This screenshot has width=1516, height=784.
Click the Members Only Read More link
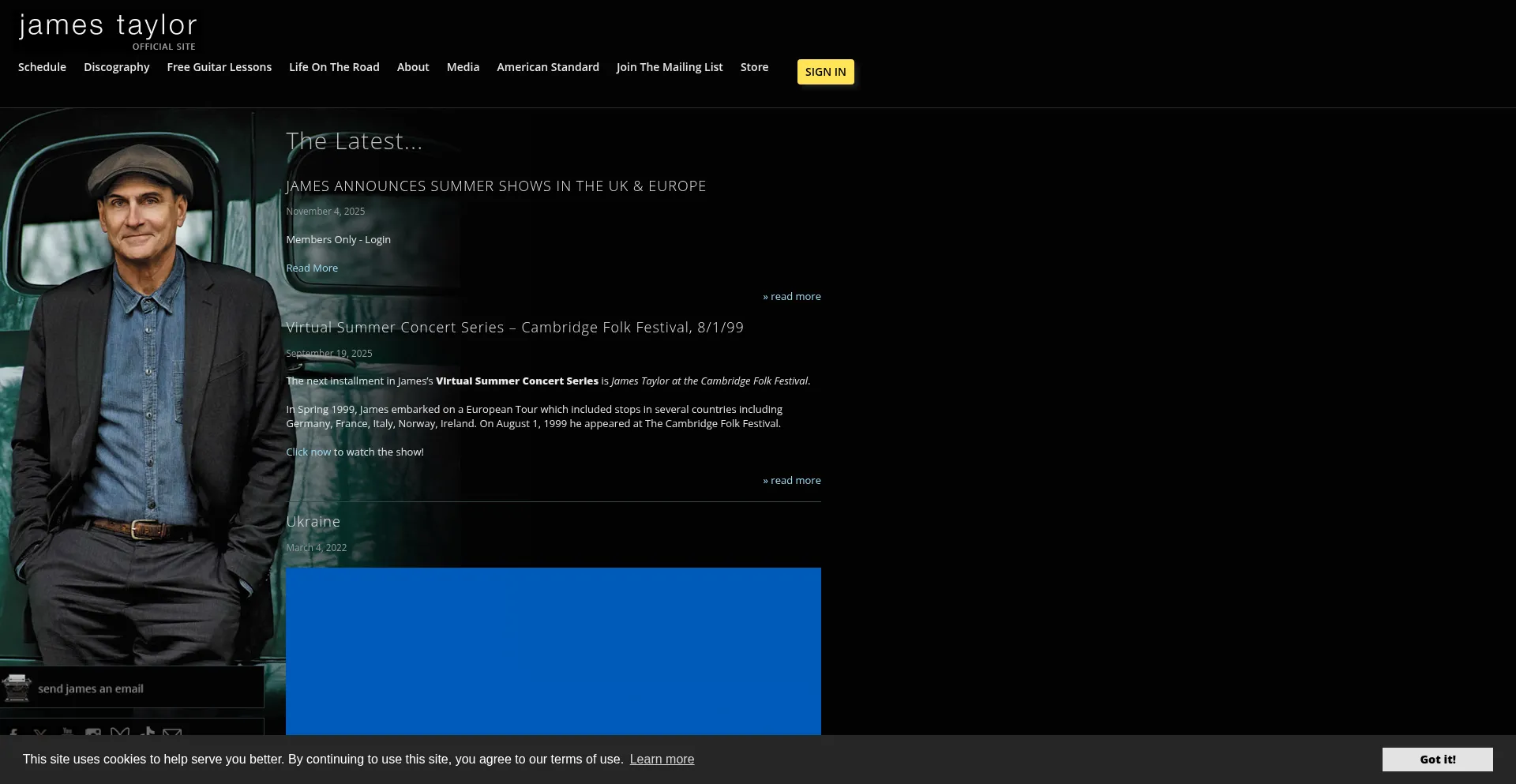[x=312, y=268]
